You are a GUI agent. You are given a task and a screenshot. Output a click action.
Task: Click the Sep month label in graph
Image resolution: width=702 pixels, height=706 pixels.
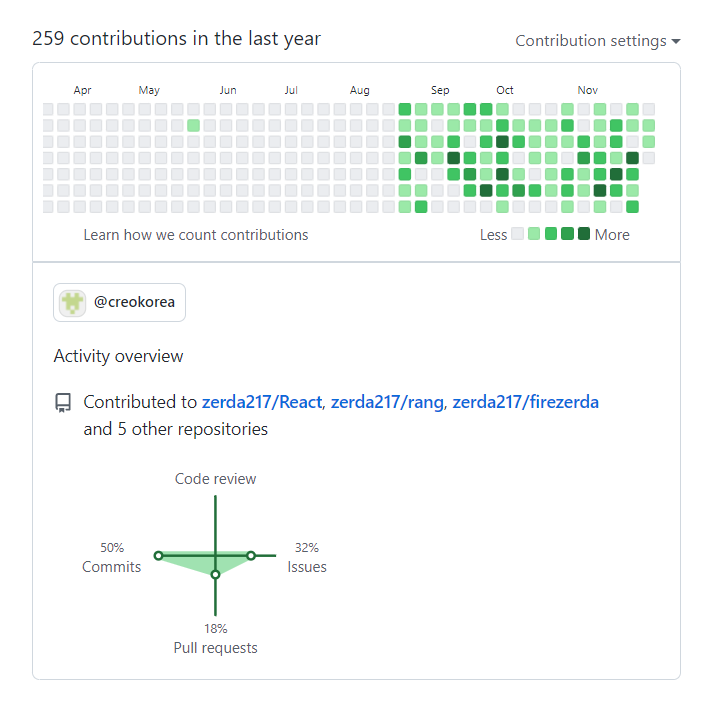coord(440,90)
